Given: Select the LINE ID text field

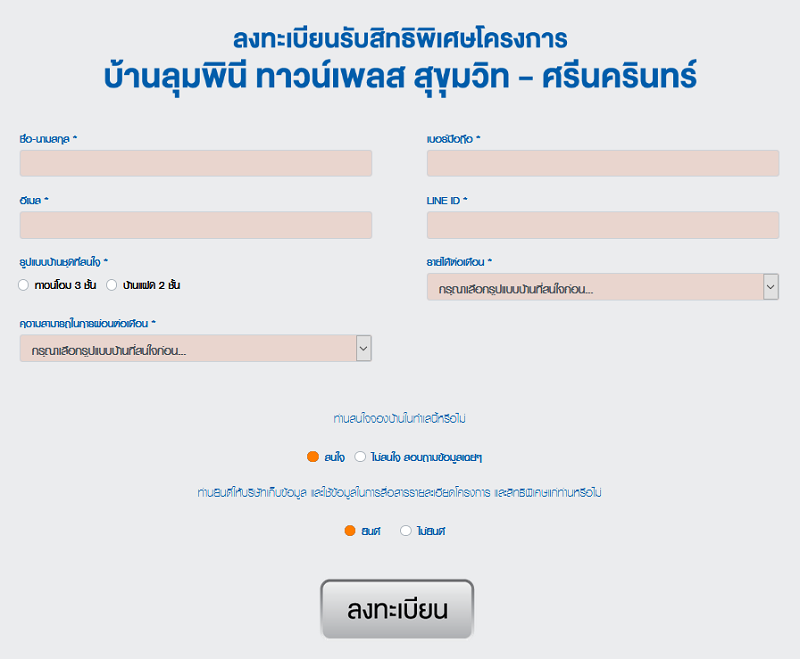Looking at the screenshot, I should (x=603, y=225).
